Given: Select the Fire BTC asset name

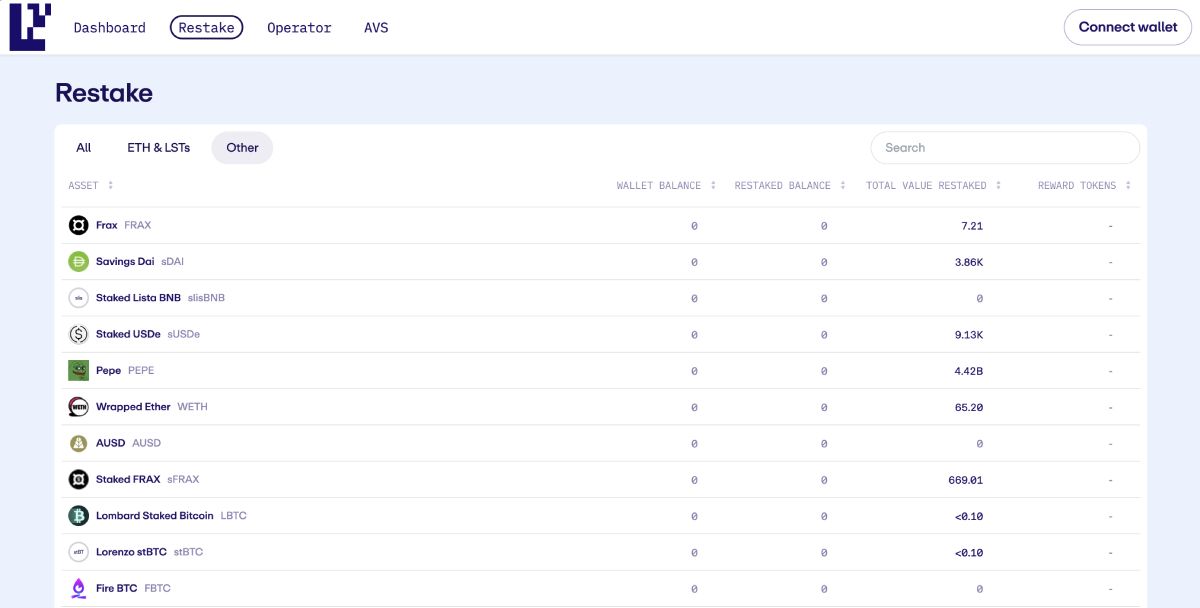Looking at the screenshot, I should coord(116,589).
